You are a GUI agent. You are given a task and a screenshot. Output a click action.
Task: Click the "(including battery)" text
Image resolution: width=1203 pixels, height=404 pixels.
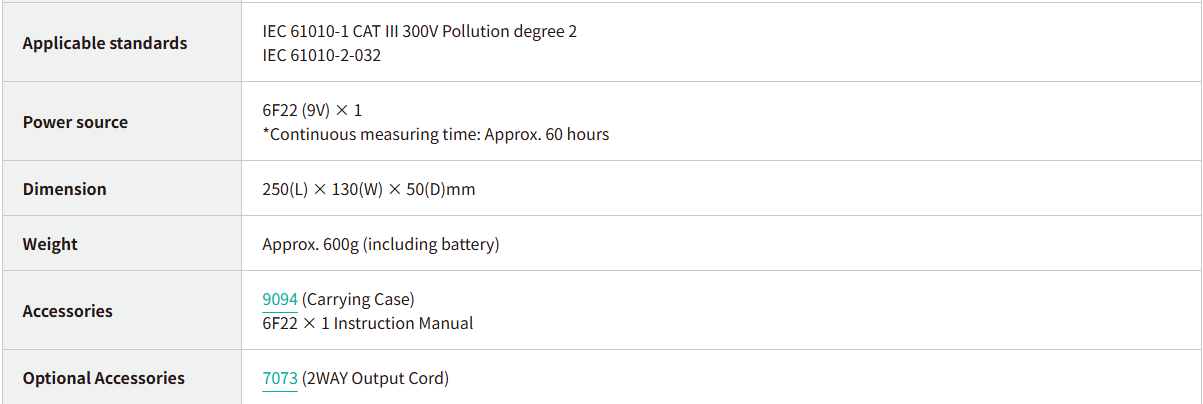click(431, 244)
